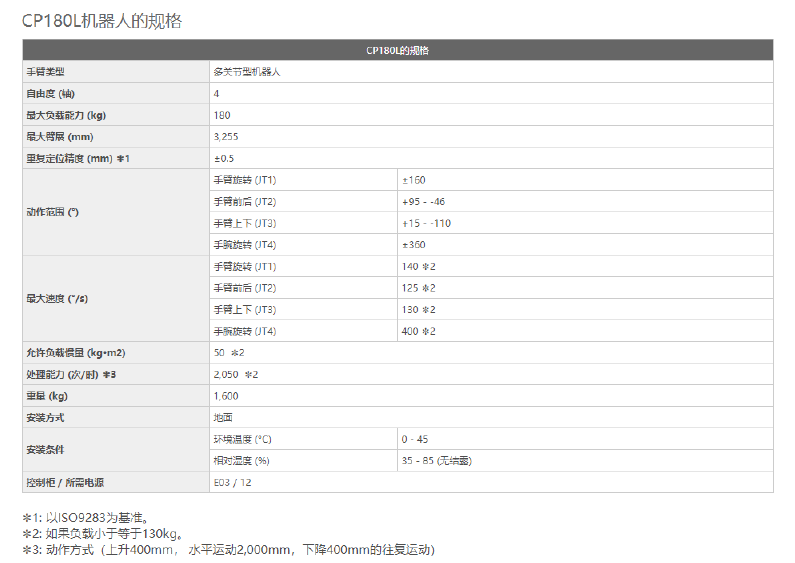Click the 多关节型机器人 value cell

pyautogui.click(x=247, y=72)
